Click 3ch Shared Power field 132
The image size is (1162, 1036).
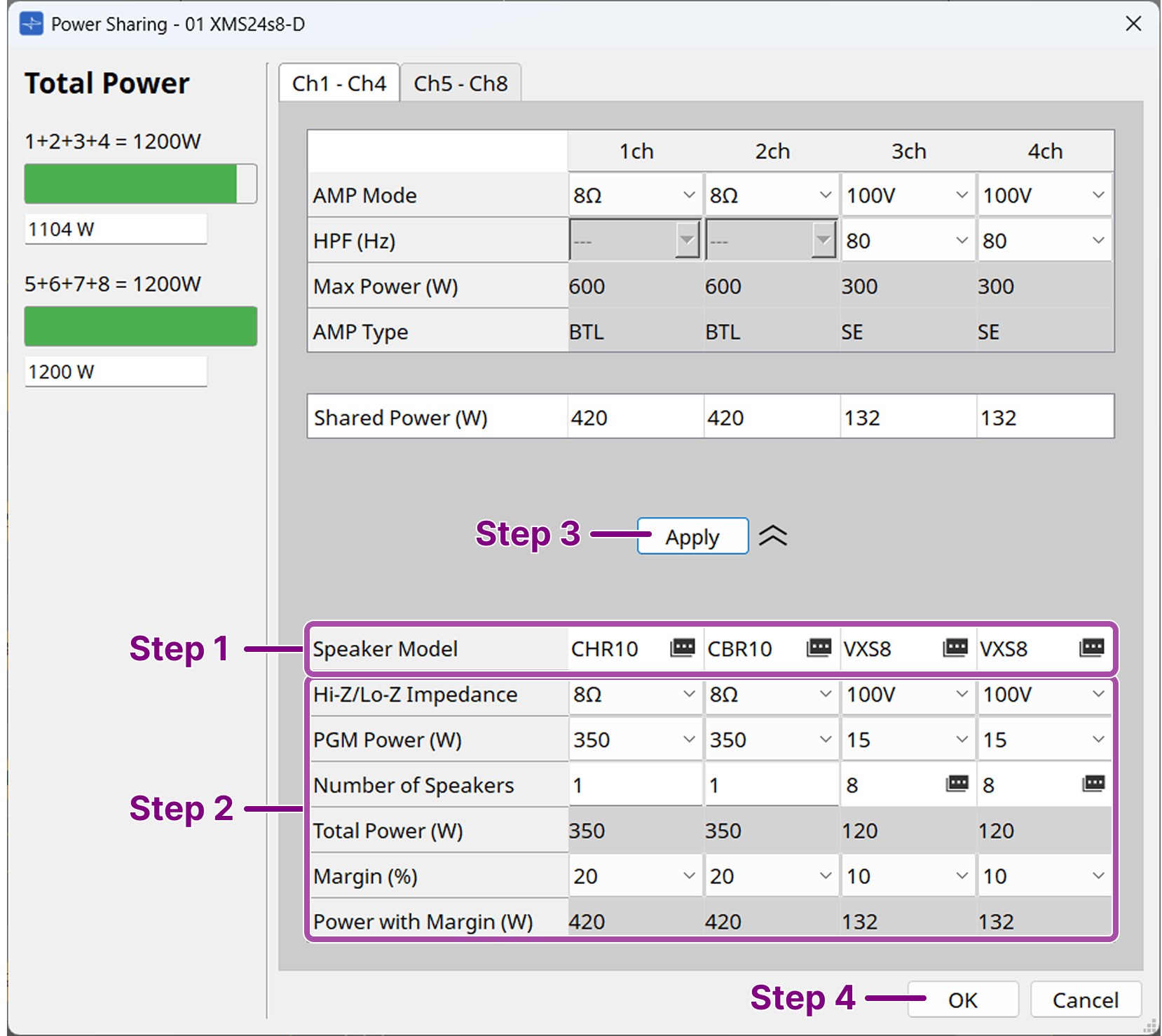pyautogui.click(x=908, y=417)
